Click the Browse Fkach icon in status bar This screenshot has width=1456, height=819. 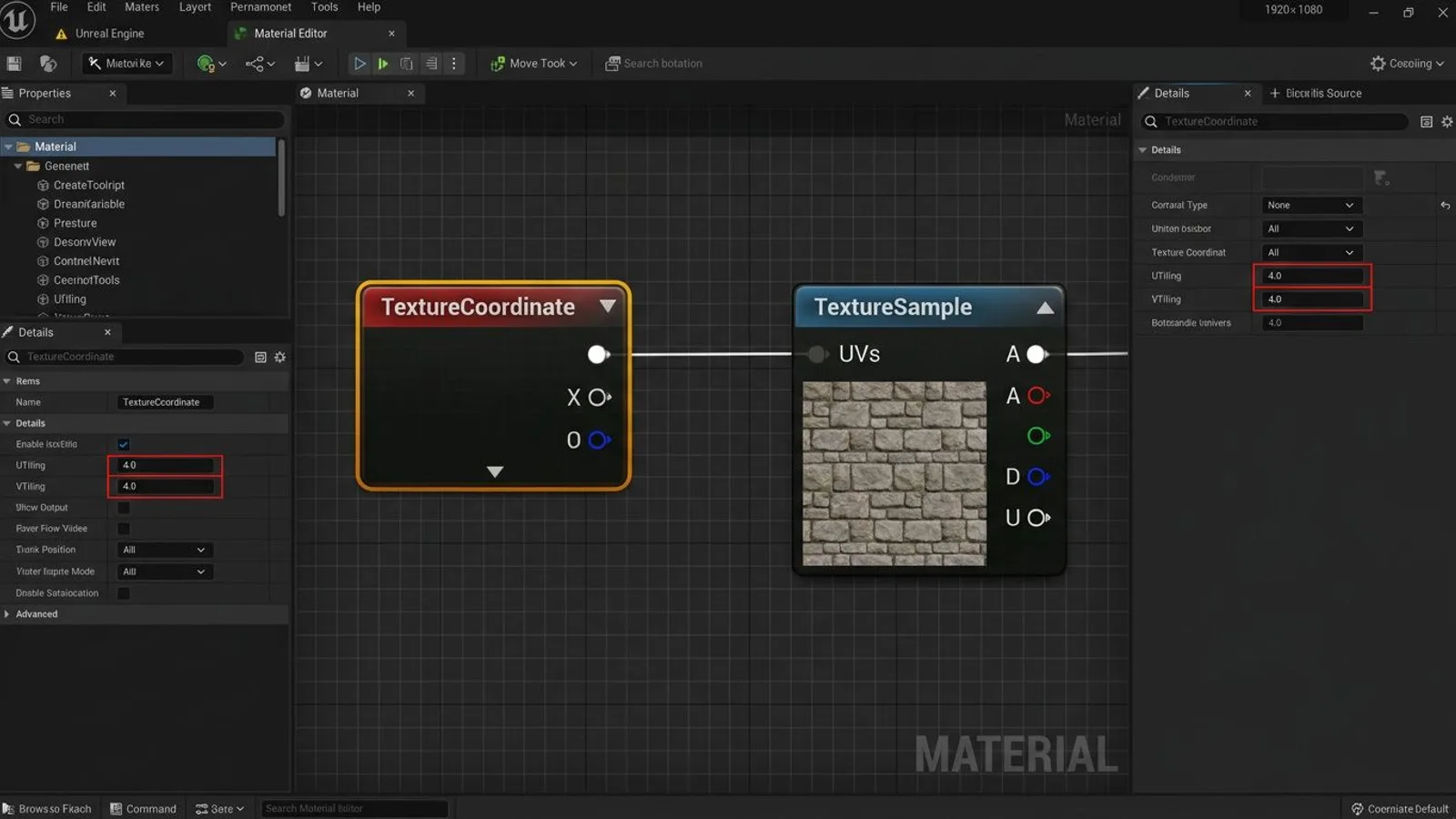click(8, 808)
